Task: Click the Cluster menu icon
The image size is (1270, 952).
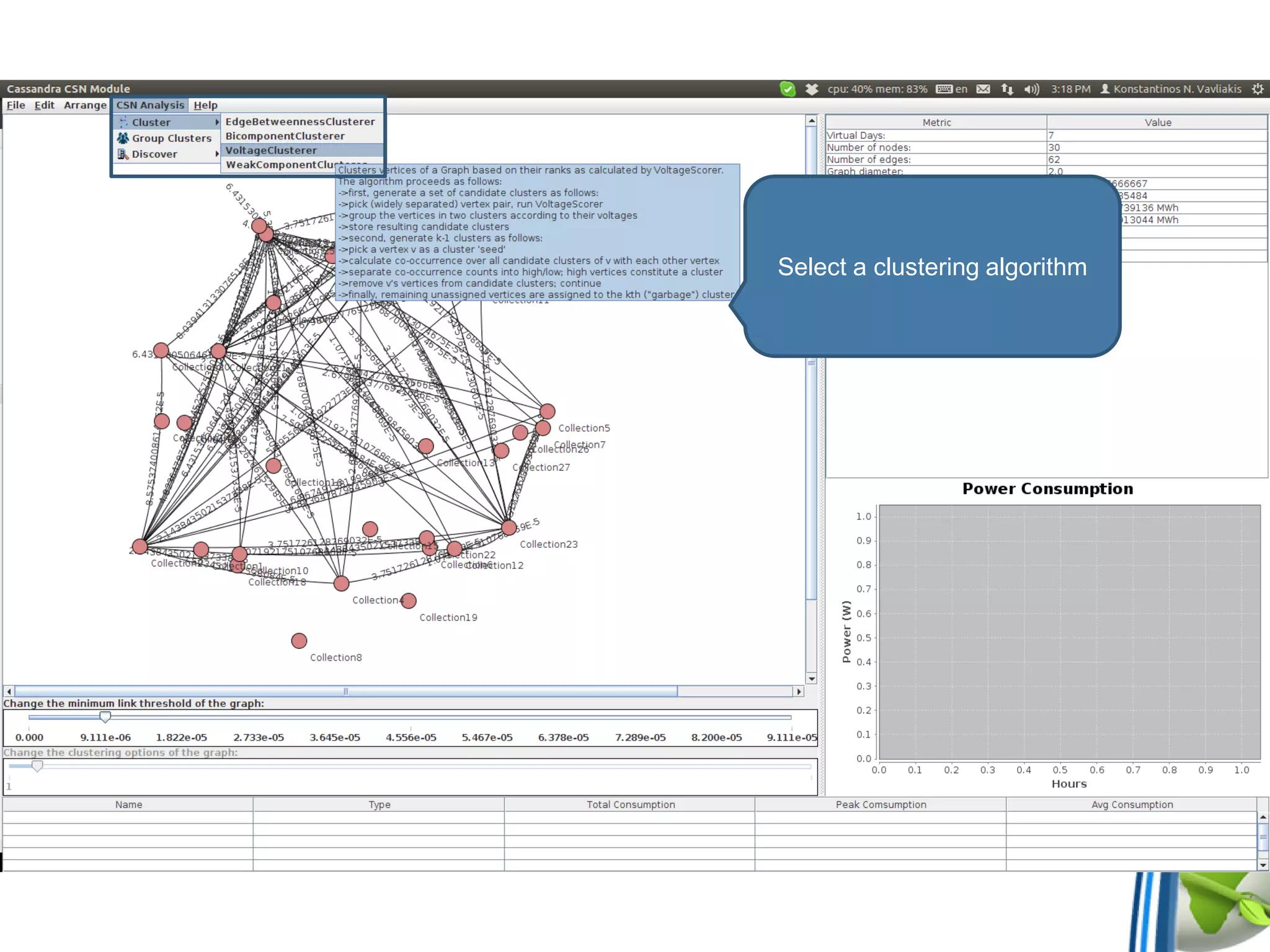Action: (x=123, y=122)
